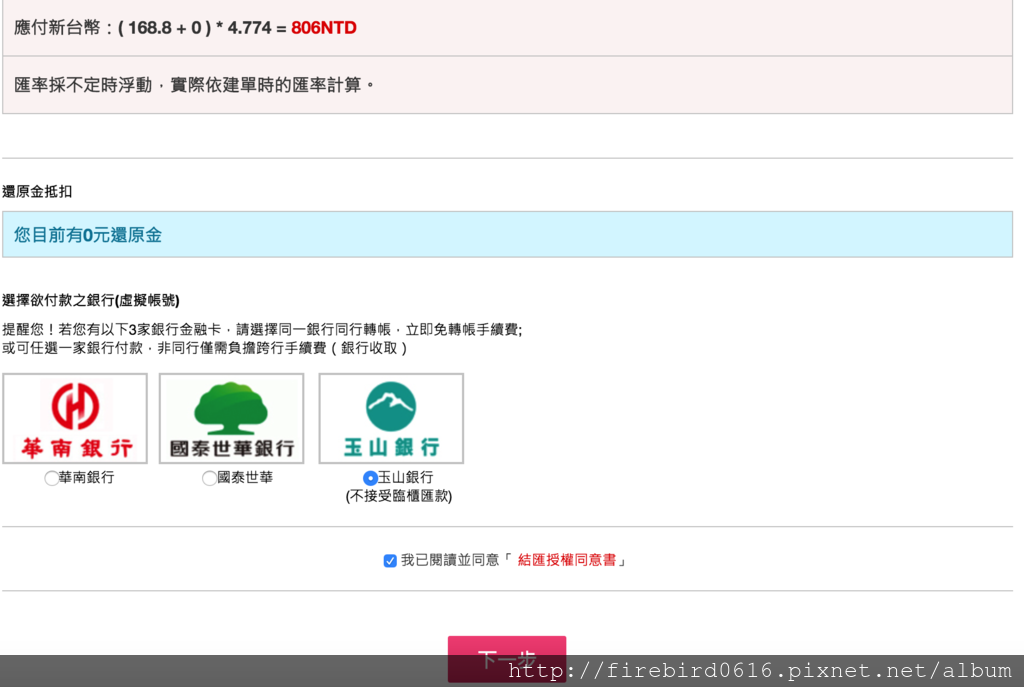The width and height of the screenshot is (1024, 687).
Task: Select the 玉山銀行 radio button
Action: click(370, 478)
